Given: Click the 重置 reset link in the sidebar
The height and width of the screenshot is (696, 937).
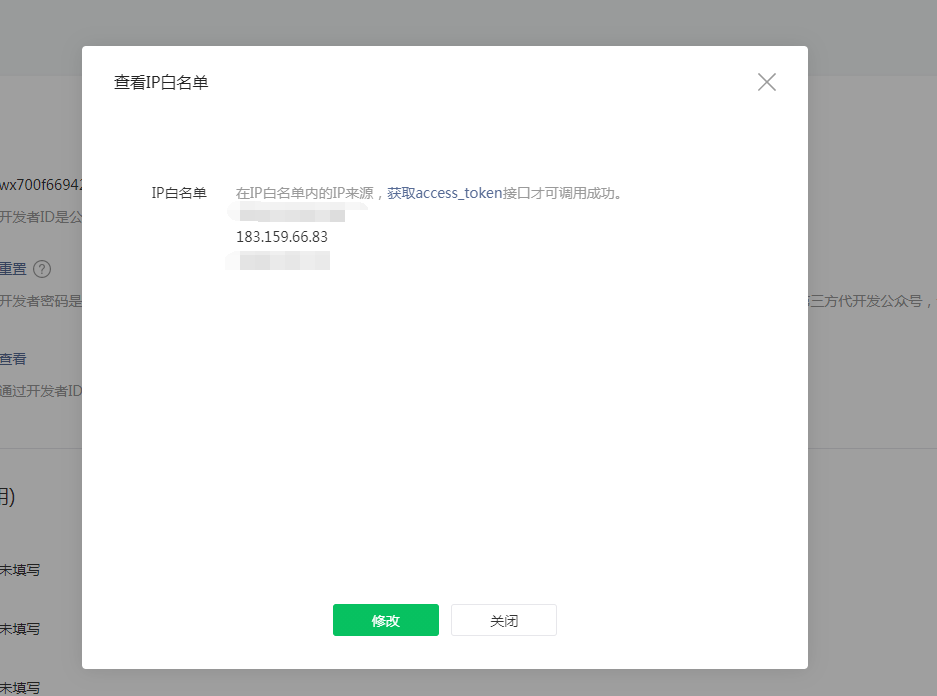Looking at the screenshot, I should click(12, 268).
